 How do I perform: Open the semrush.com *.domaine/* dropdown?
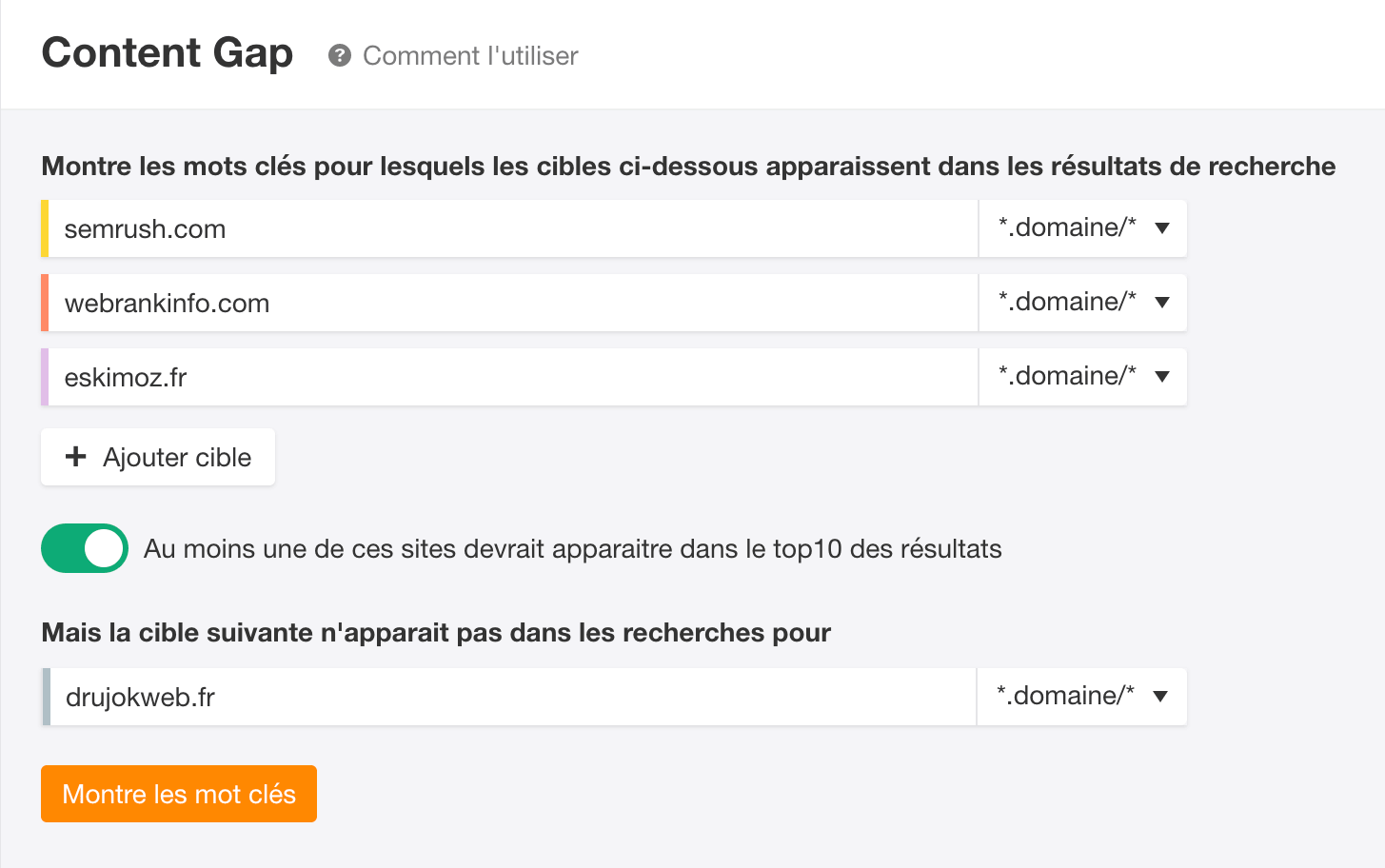1083,228
